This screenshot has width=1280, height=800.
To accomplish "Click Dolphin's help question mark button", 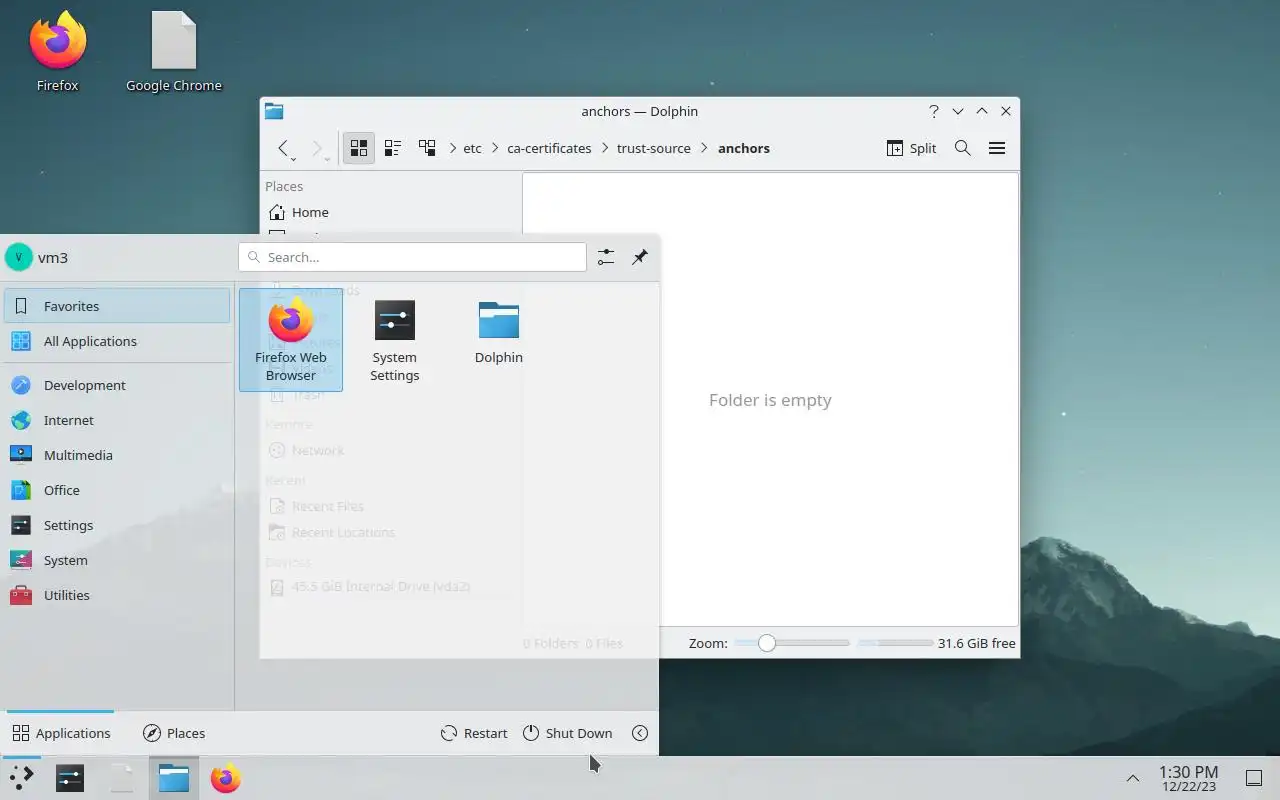I will click(933, 111).
